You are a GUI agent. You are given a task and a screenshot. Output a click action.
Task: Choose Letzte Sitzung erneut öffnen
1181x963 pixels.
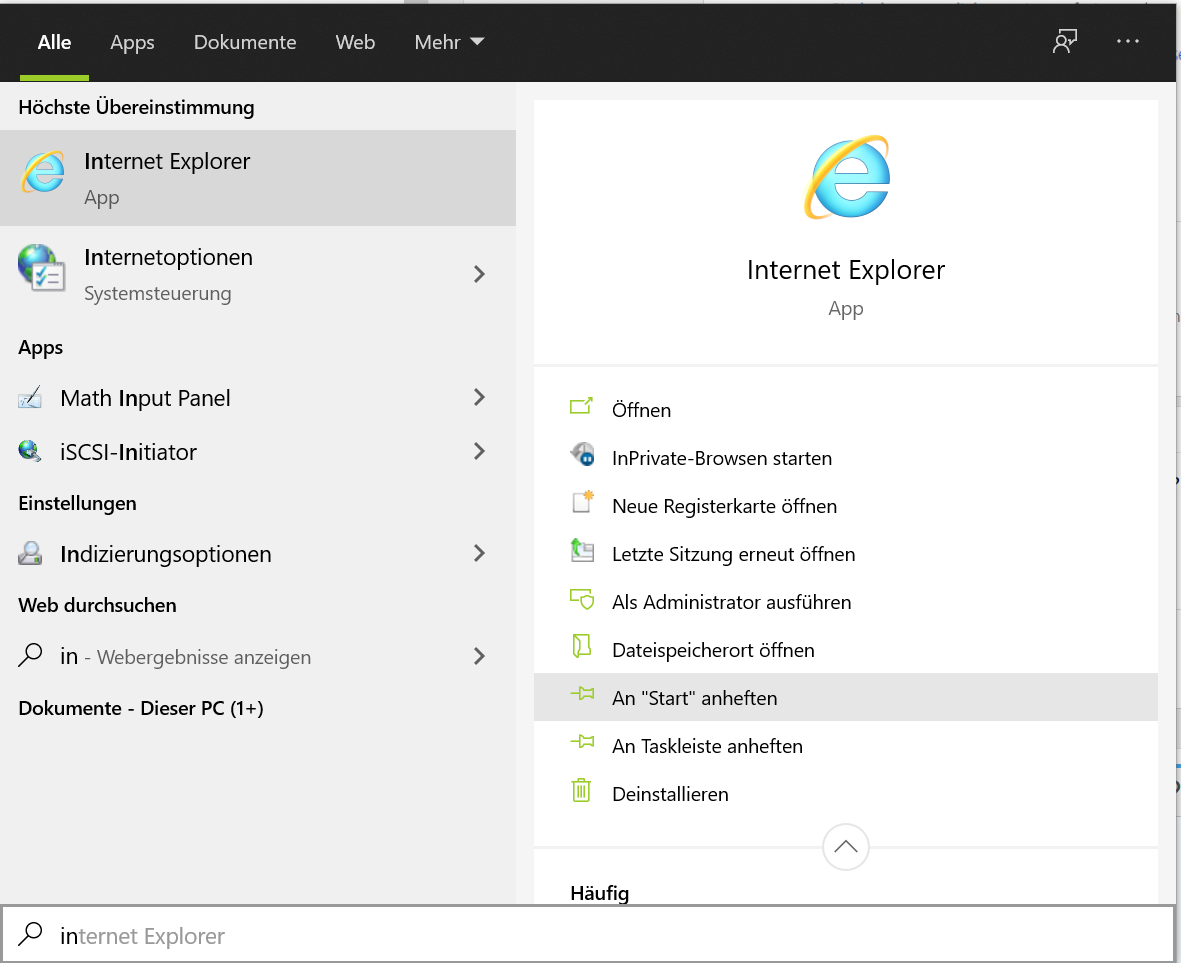click(x=846, y=554)
